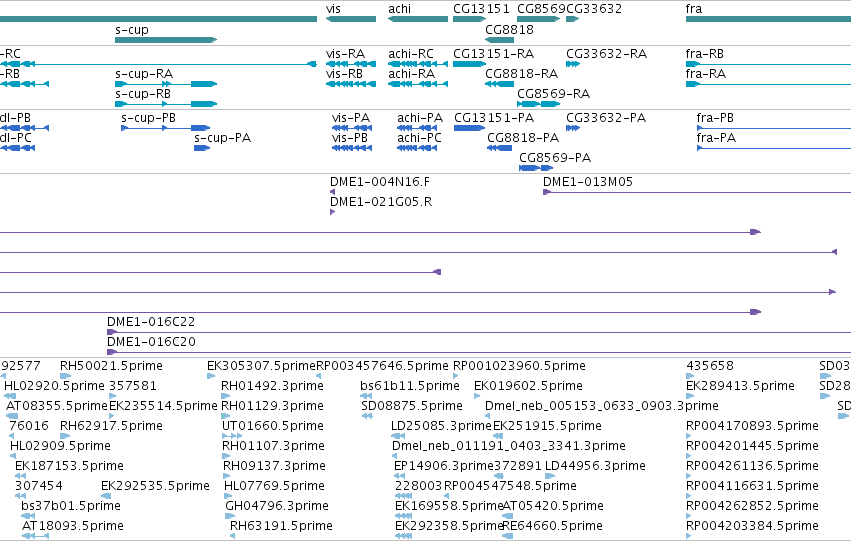Click achi-PC protein label
The height and width of the screenshot is (541, 851).
click(419, 138)
